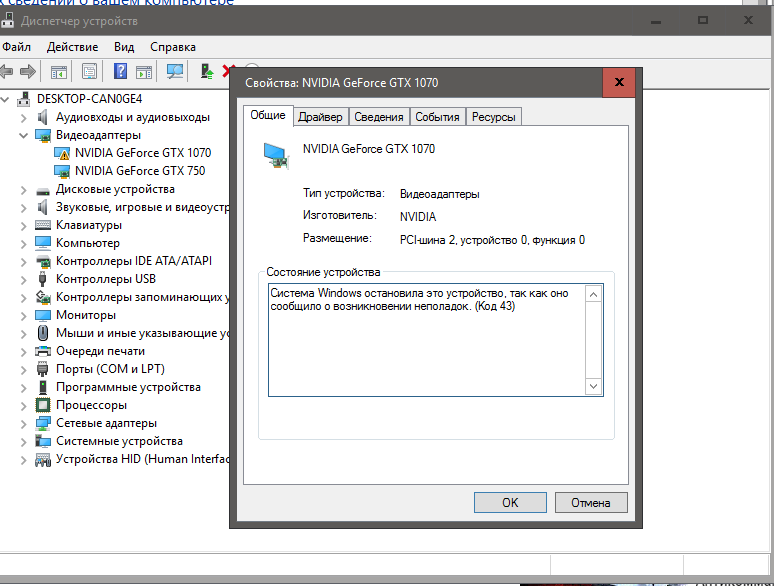The height and width of the screenshot is (586, 774).
Task: Open the Справка menu
Action: pyautogui.click(x=173, y=47)
